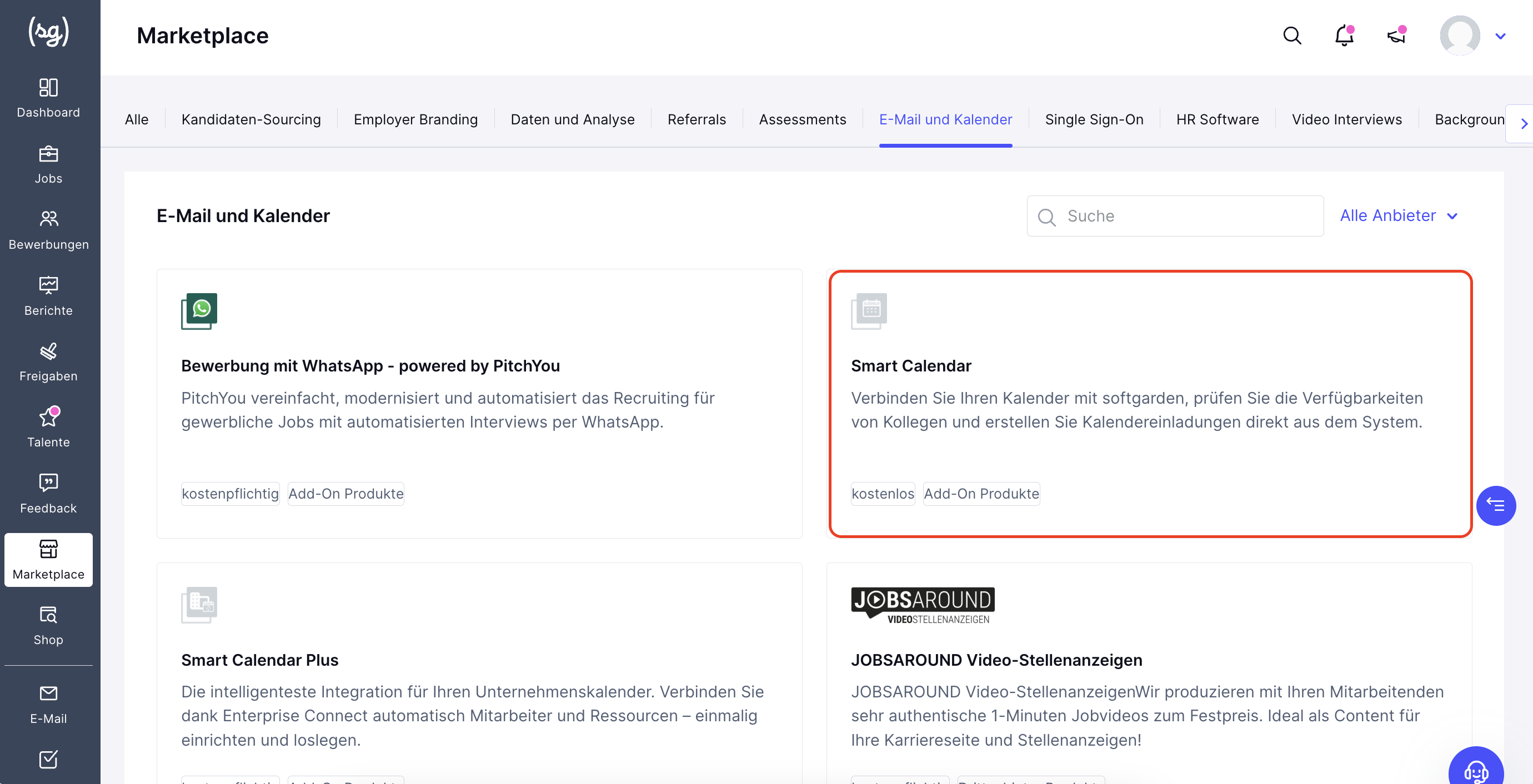Click the Marketplace page title
The image size is (1533, 784).
click(x=202, y=36)
